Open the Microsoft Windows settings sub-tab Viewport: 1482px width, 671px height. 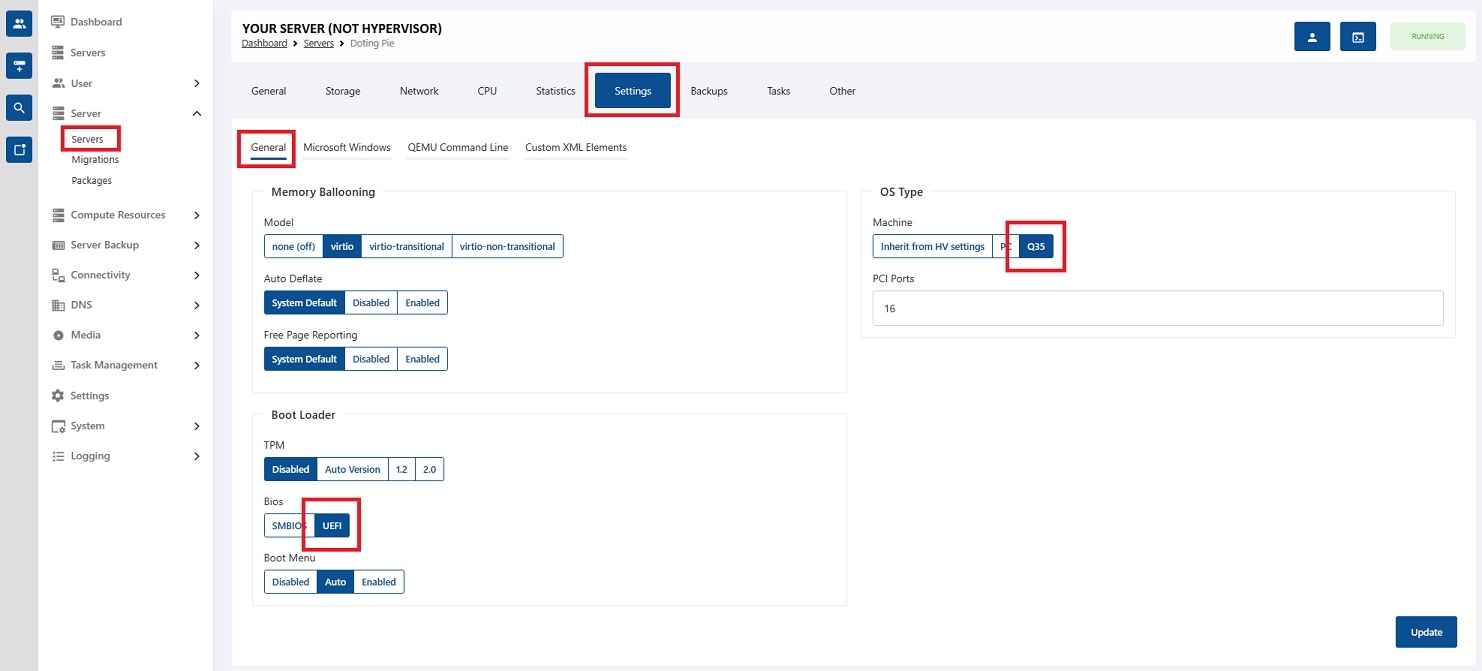coord(347,148)
